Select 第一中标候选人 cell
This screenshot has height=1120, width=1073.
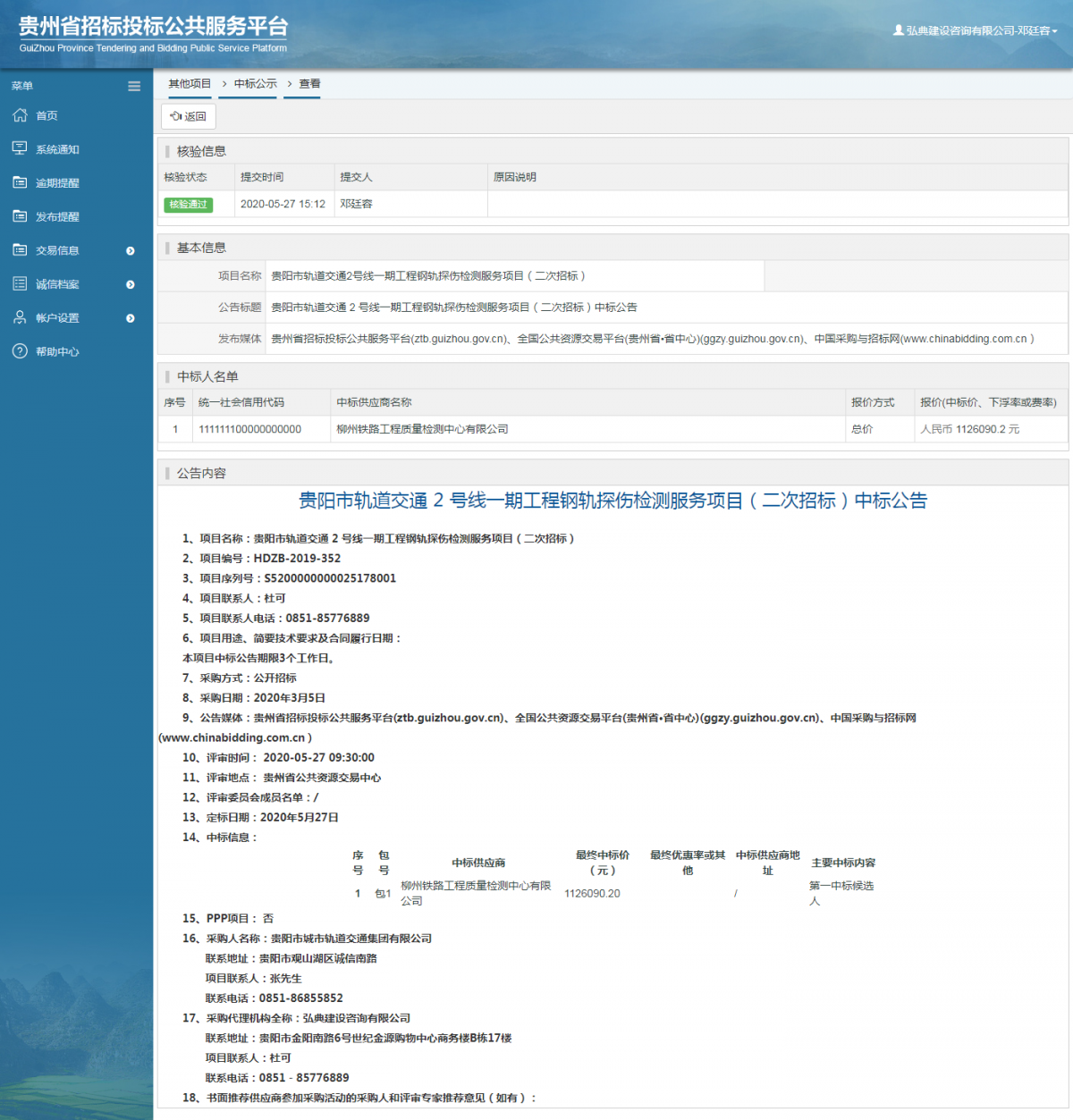(x=841, y=893)
